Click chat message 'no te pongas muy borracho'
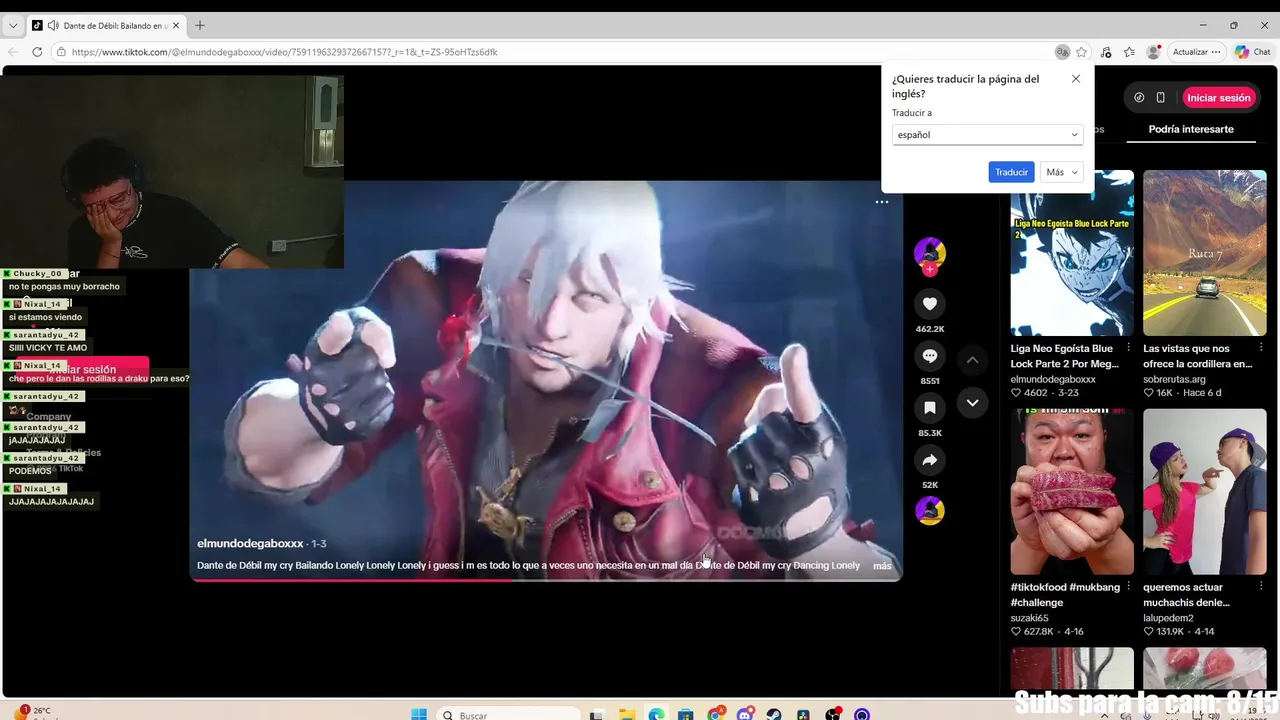This screenshot has width=1280, height=720. pos(64,287)
